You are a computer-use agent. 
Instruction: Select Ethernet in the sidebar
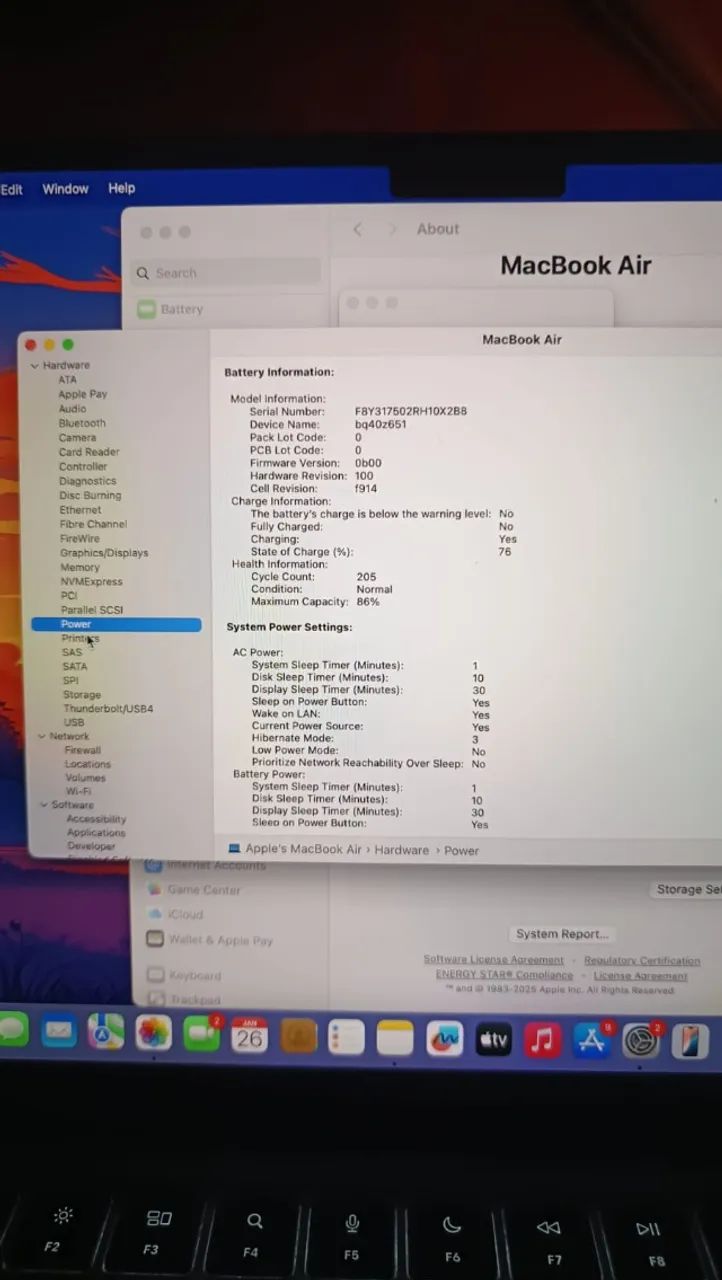(x=80, y=510)
